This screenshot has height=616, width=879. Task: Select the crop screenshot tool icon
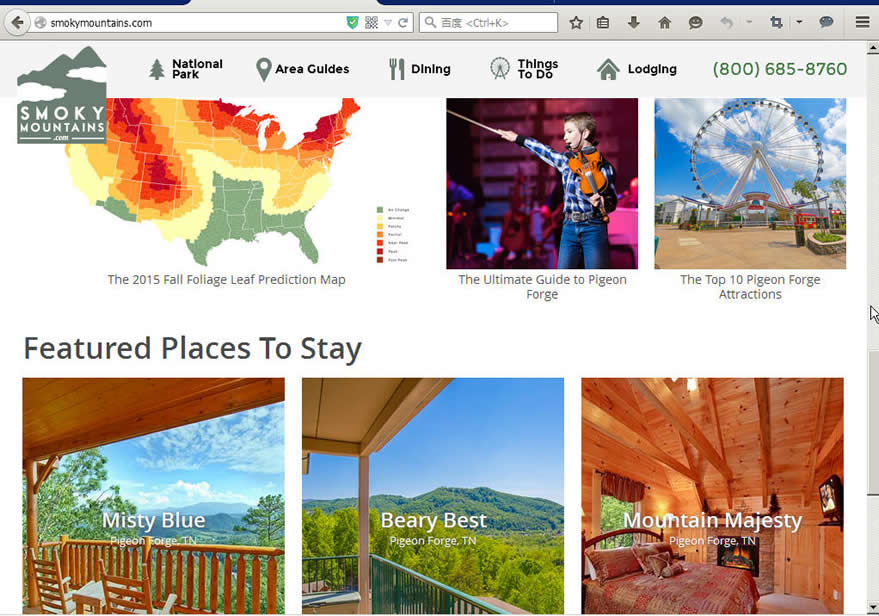click(776, 22)
